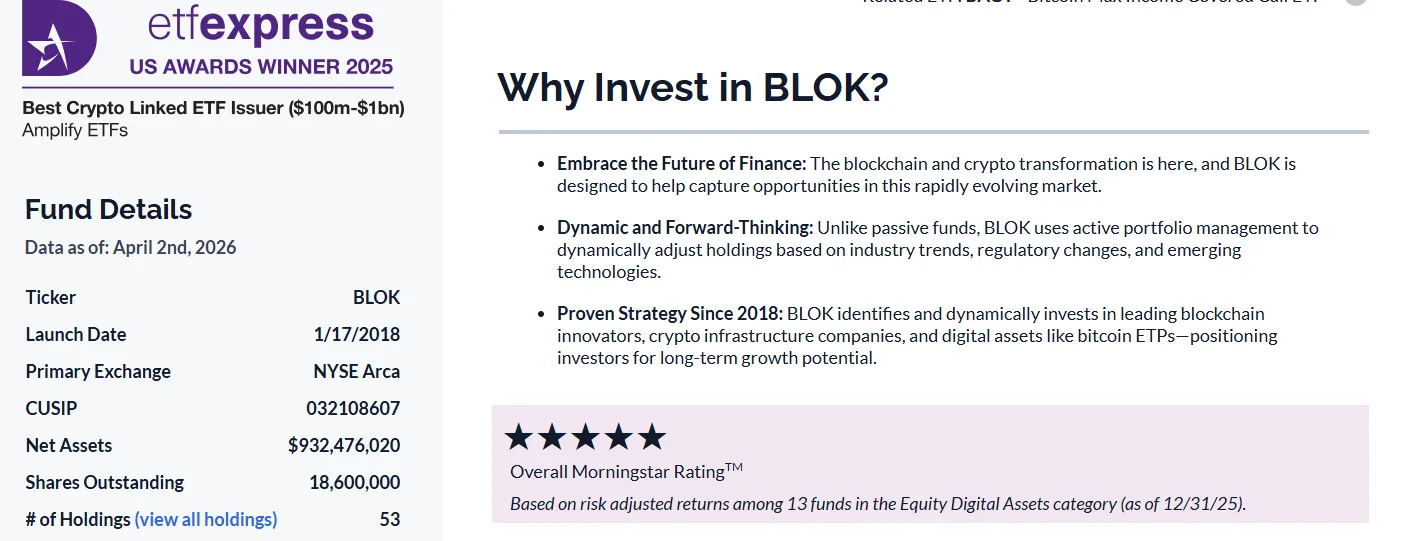This screenshot has width=1404, height=541.
Task: Click the Proven Strategy Since 2018 bullet
Action: [x=670, y=314]
